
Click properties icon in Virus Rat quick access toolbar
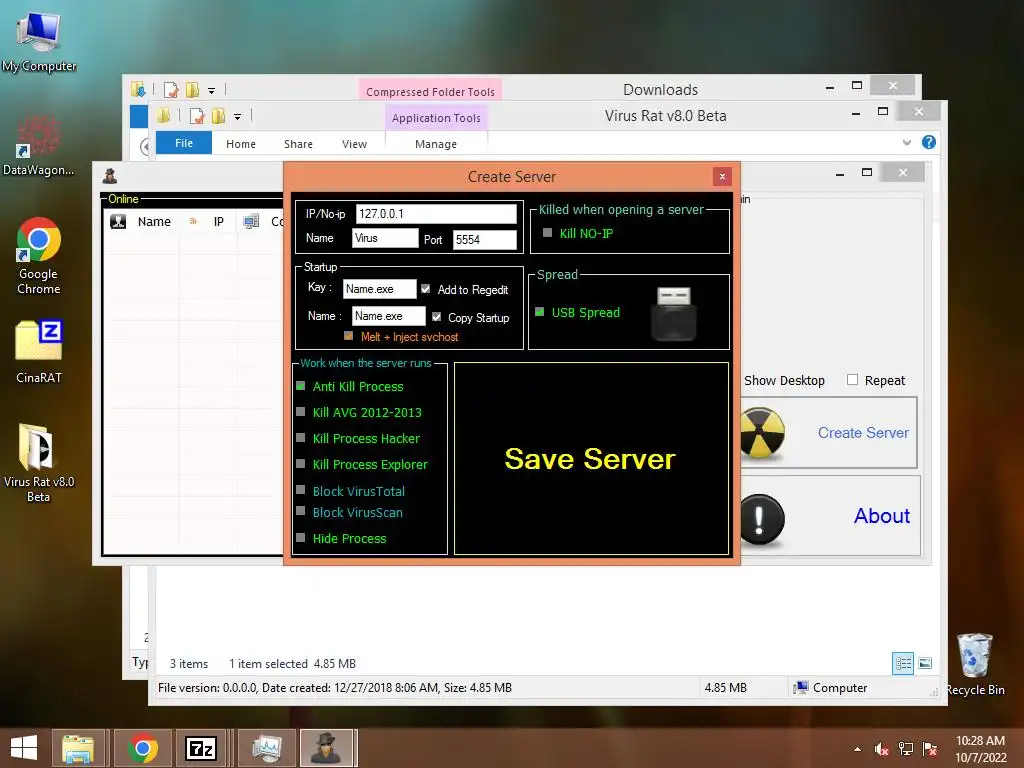[197, 116]
